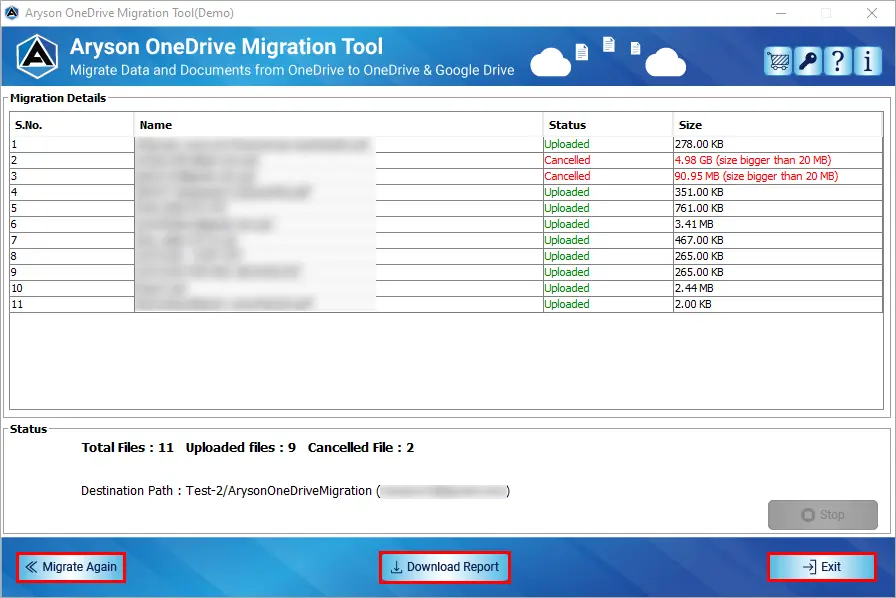
Task: Click the Aryson logo in the header
Action: click(x=37, y=57)
